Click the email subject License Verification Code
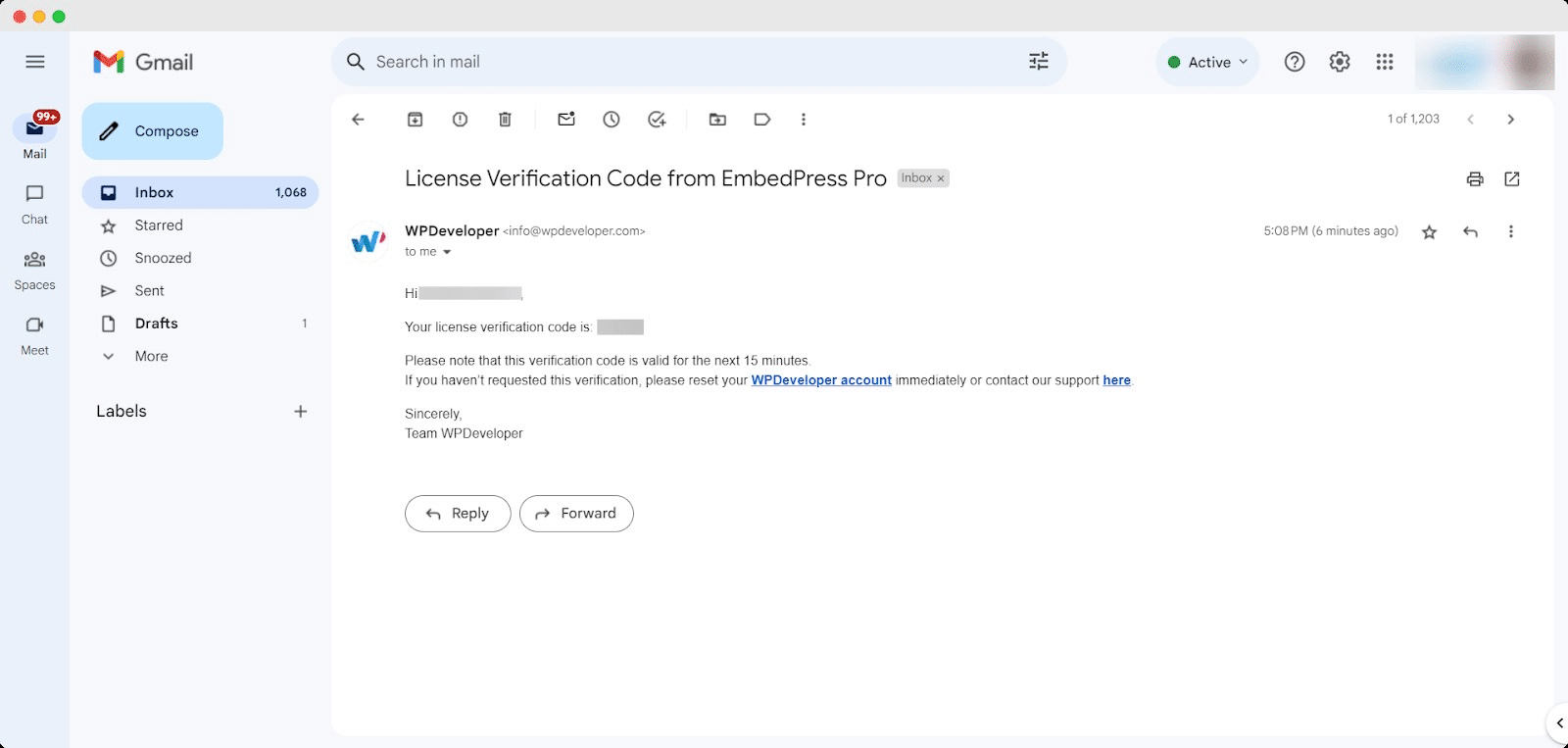This screenshot has height=748, width=1568. click(x=646, y=178)
